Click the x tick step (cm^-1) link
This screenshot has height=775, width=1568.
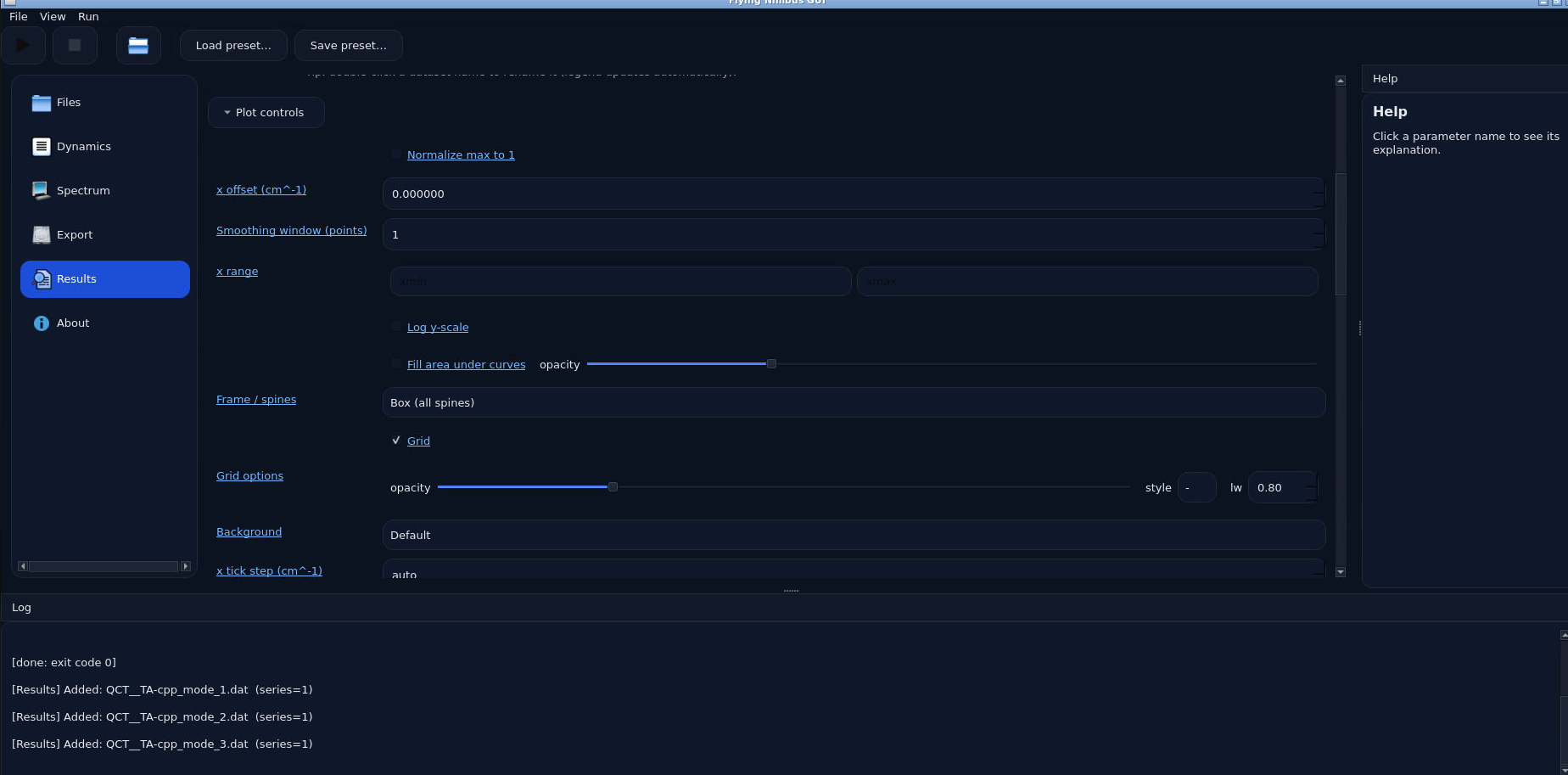click(x=269, y=570)
